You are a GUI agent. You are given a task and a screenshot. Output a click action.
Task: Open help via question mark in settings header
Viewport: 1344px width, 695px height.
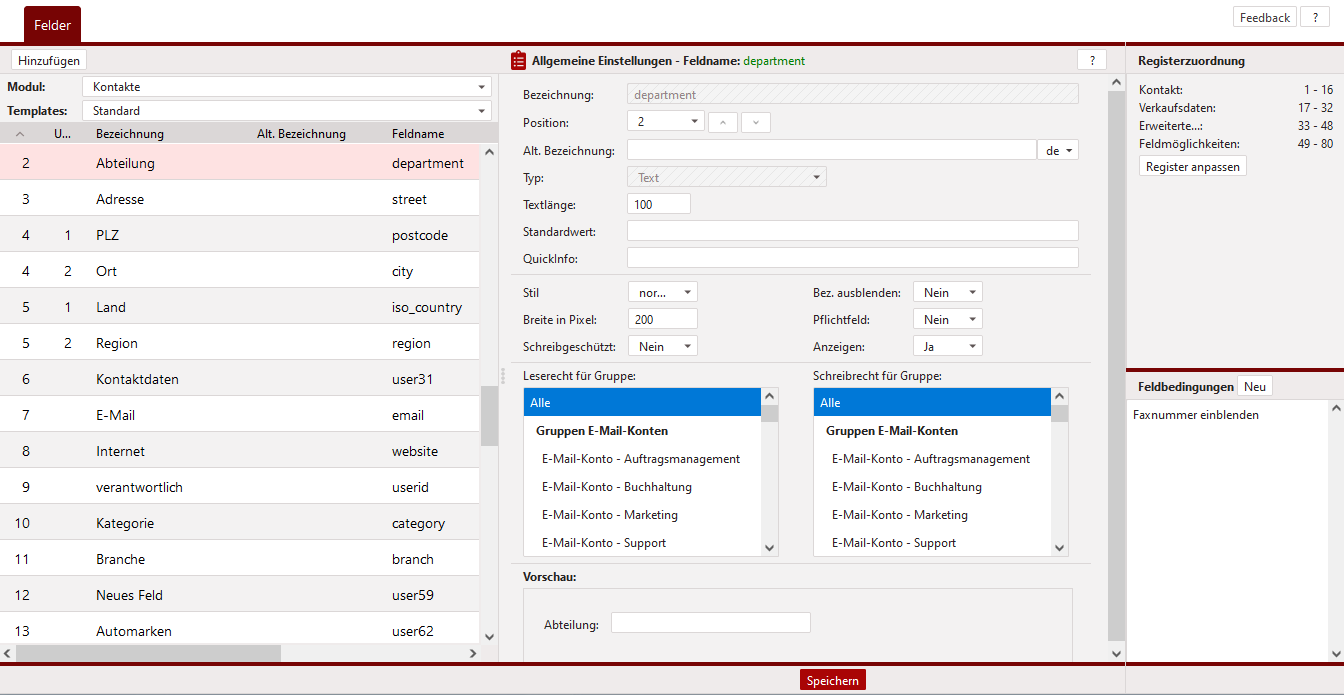click(1091, 61)
